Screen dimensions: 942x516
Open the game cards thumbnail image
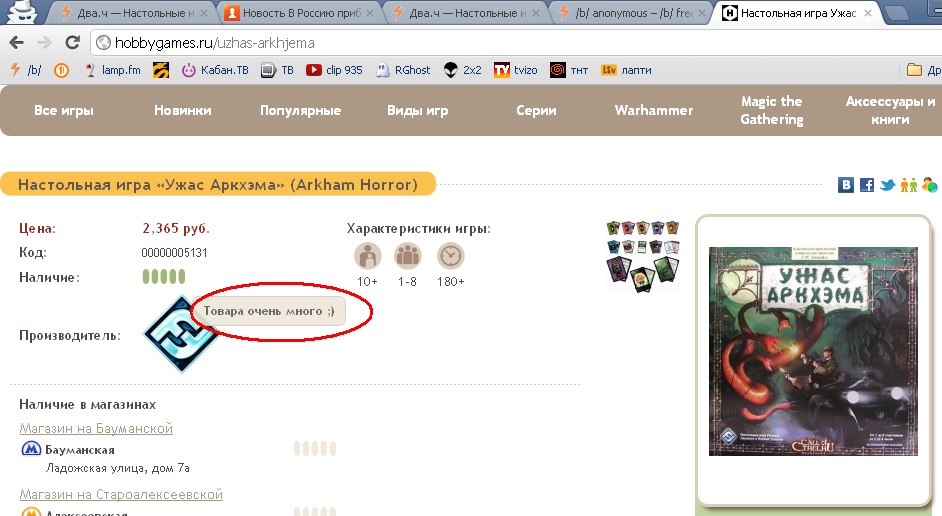coord(643,256)
